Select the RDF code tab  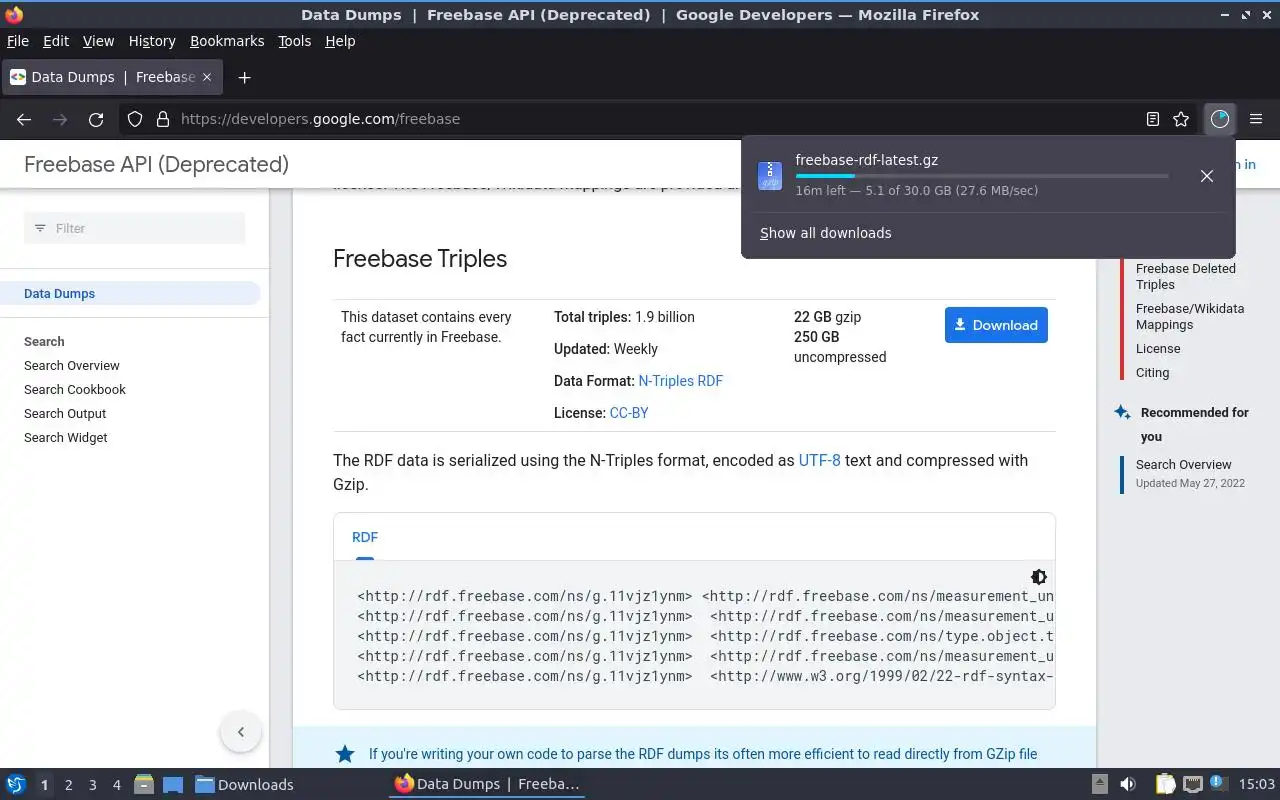click(365, 537)
